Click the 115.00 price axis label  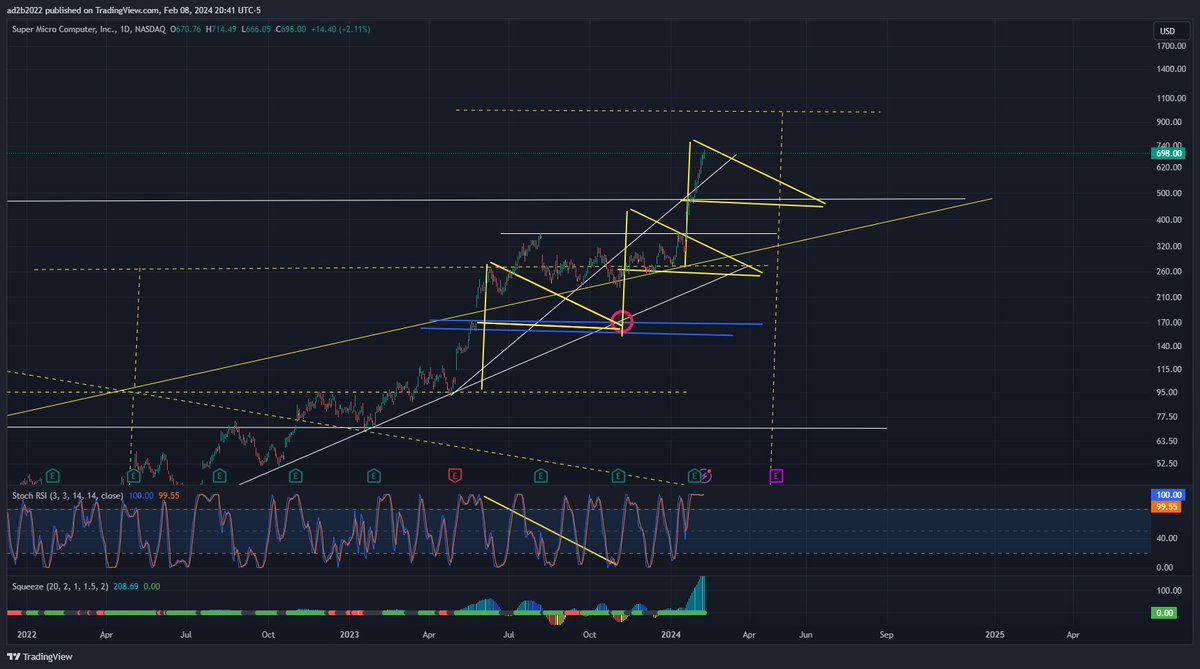[1169, 369]
